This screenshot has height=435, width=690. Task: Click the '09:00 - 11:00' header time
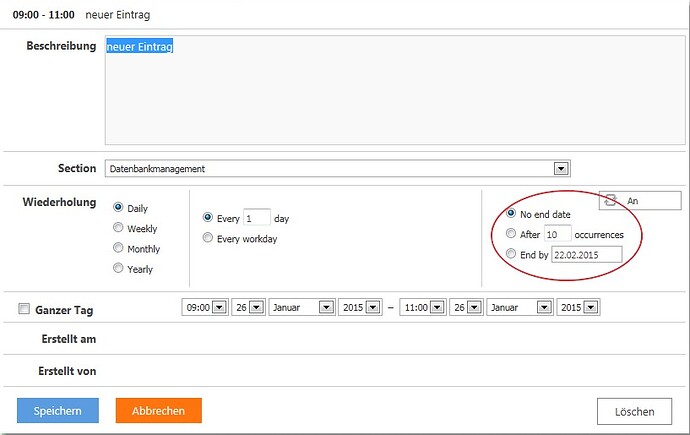click(43, 15)
